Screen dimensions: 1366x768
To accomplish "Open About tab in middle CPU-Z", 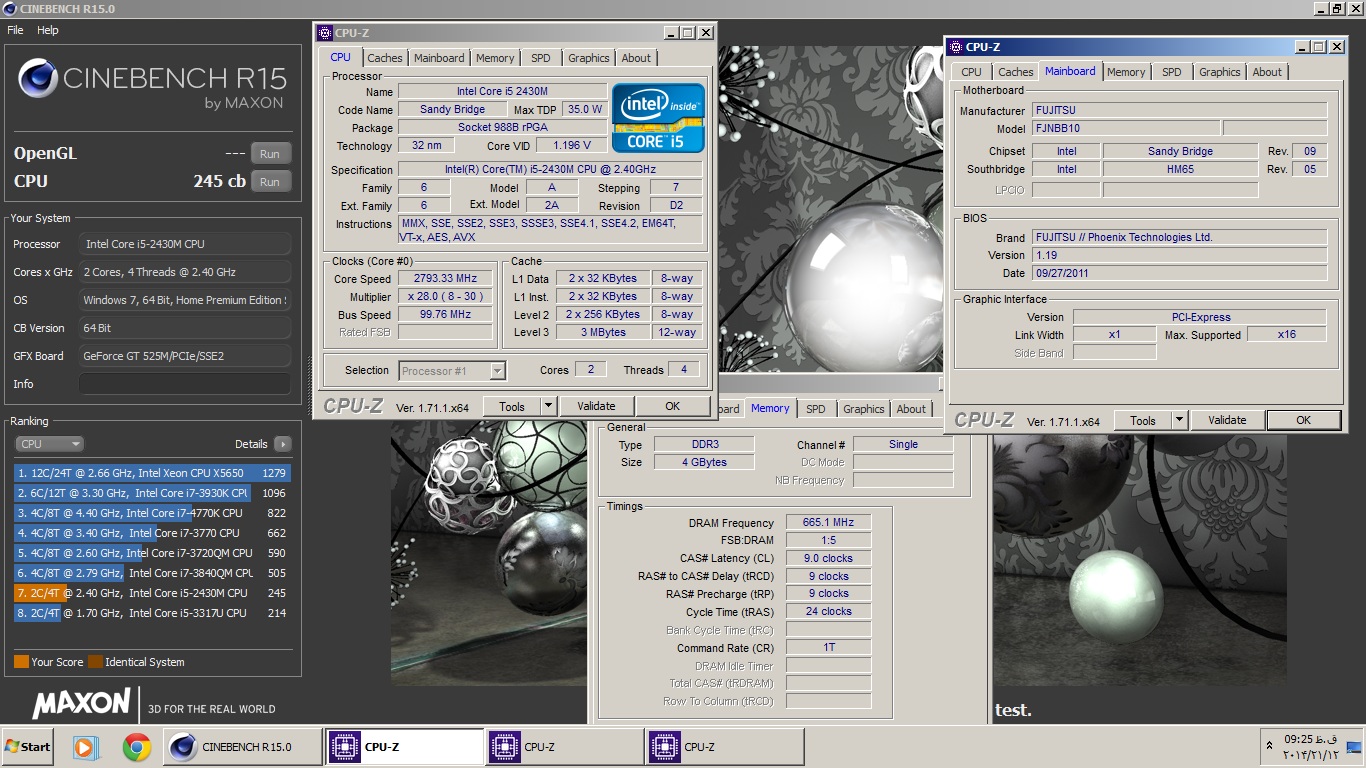I will pyautogui.click(x=636, y=58).
